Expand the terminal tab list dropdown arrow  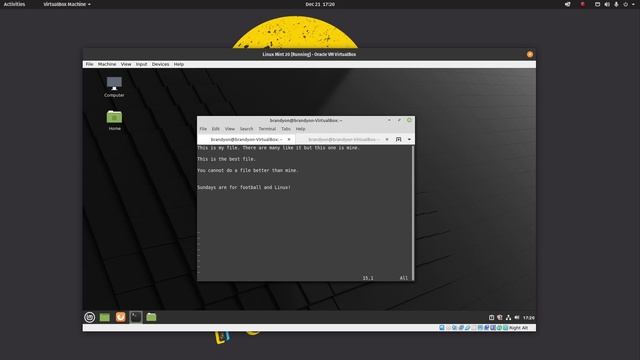(409, 140)
